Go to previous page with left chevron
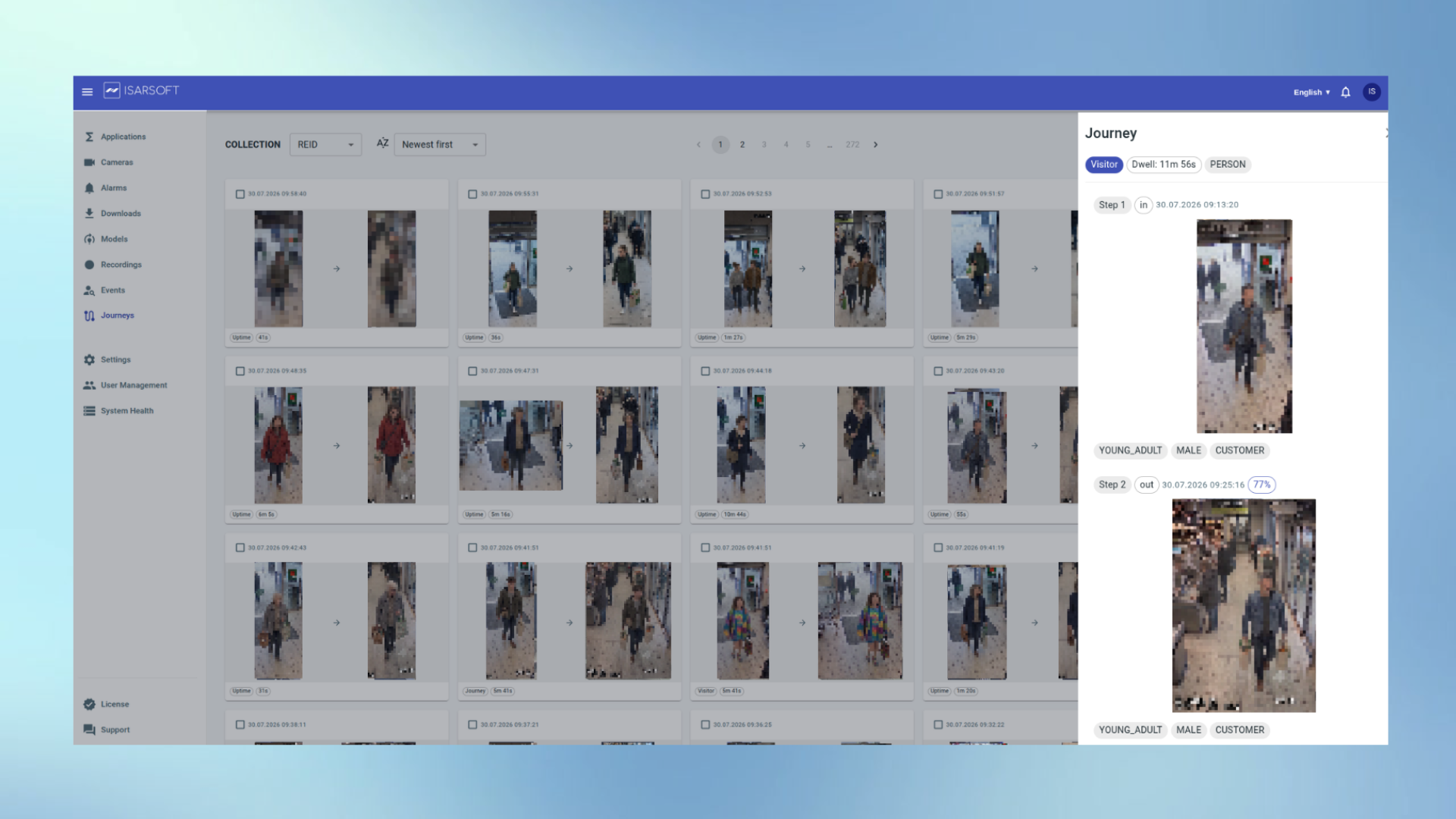1456x819 pixels. (x=698, y=145)
